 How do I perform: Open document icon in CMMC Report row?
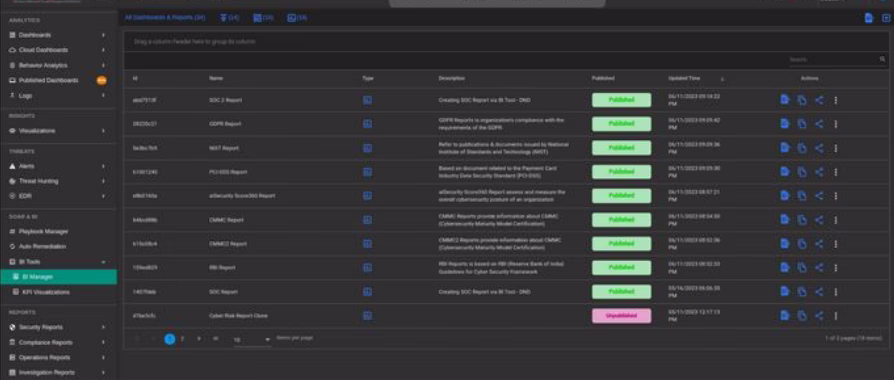(785, 220)
